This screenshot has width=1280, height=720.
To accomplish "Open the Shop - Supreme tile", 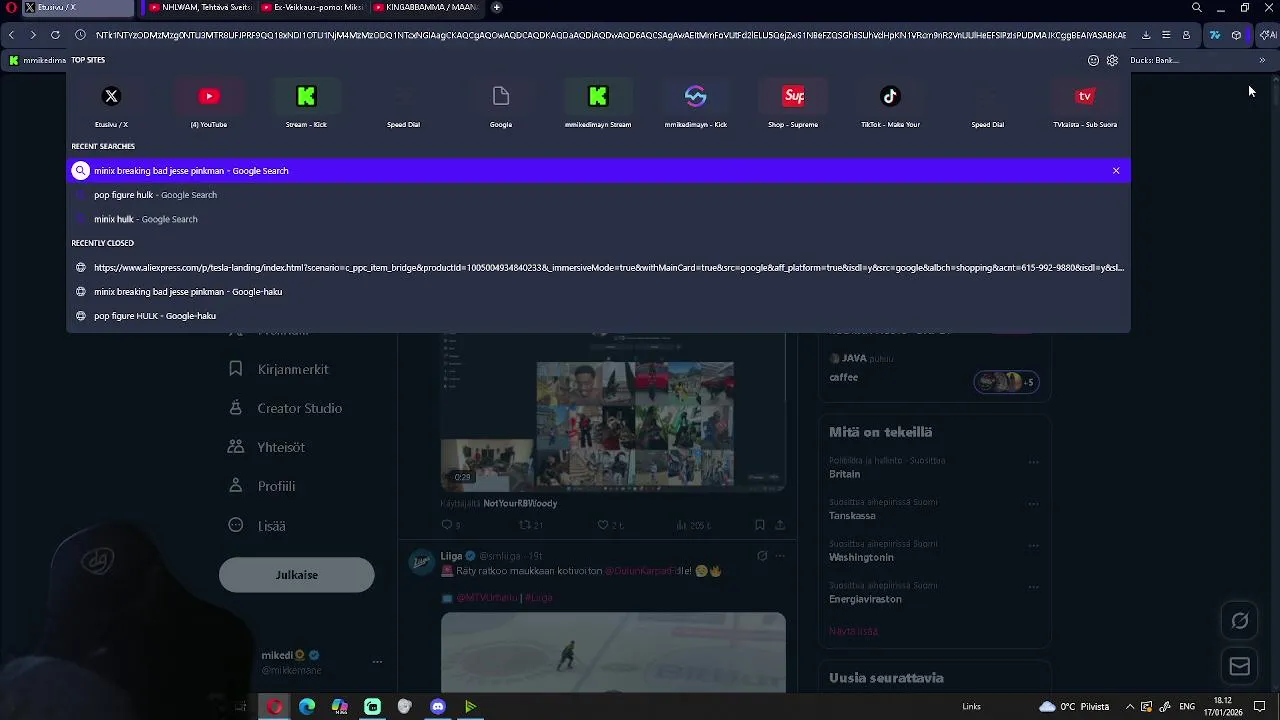I will click(x=793, y=105).
